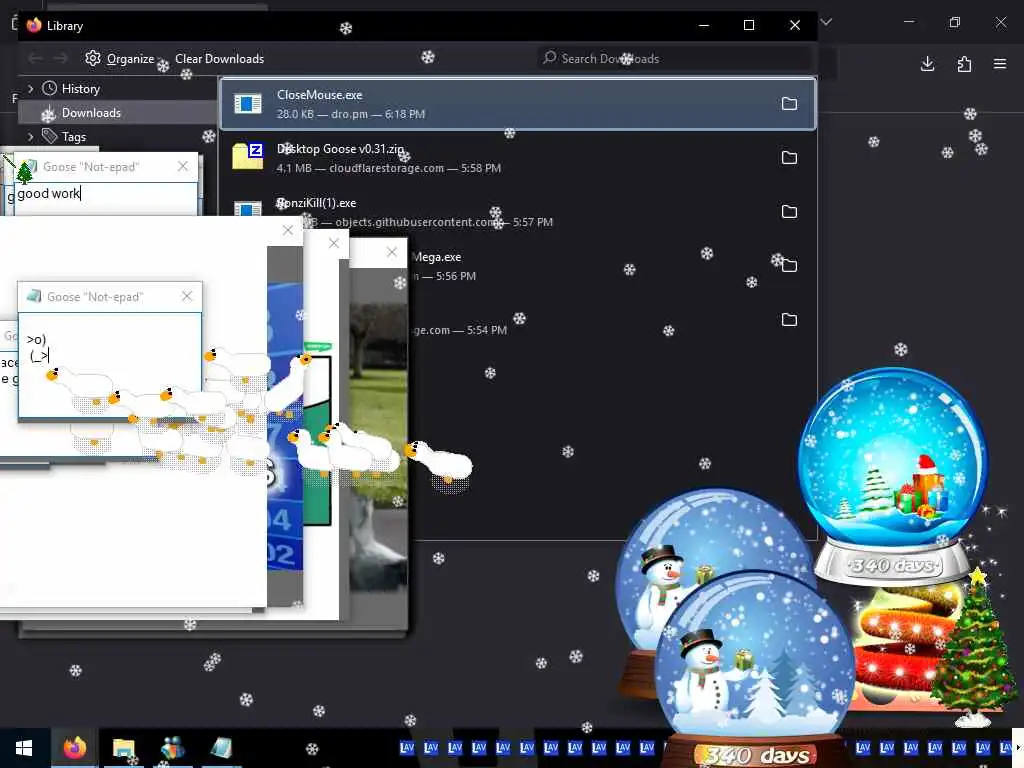Click the cloudflarestorage.com 5:58 PM detail
Image resolution: width=1024 pixels, height=768 pixels.
(x=415, y=168)
